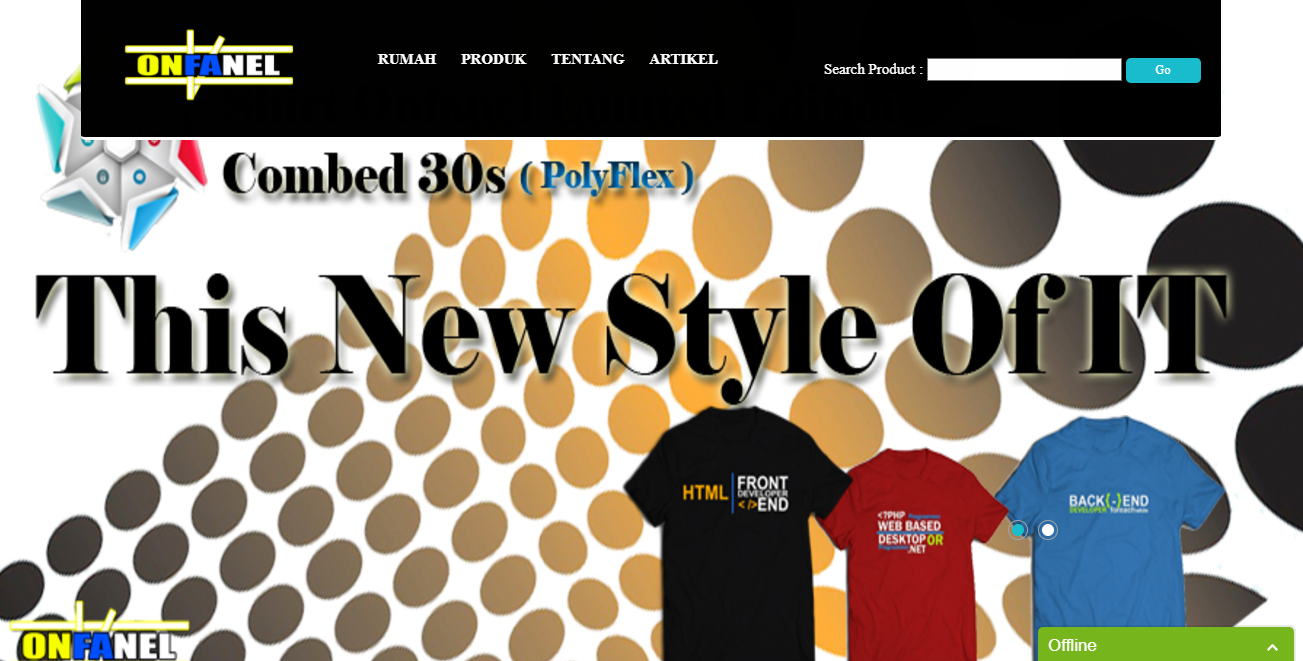Viewport: 1303px width, 661px height.
Task: Click the Go search button
Action: (x=1163, y=70)
